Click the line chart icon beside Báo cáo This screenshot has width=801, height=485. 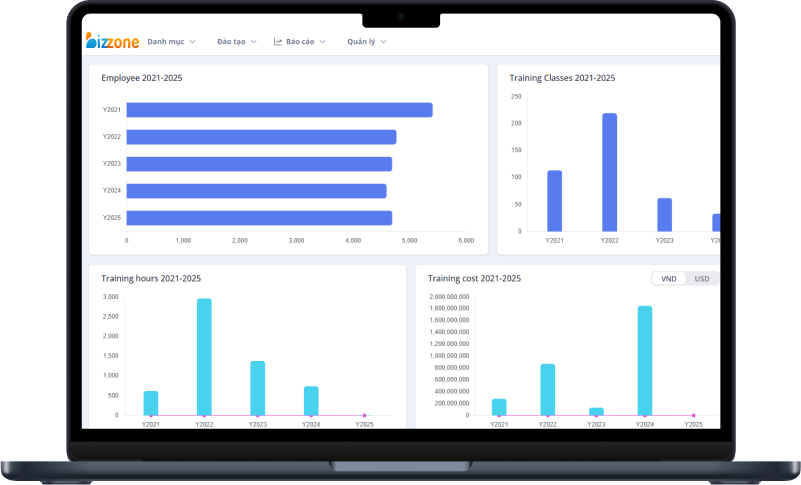[278, 42]
